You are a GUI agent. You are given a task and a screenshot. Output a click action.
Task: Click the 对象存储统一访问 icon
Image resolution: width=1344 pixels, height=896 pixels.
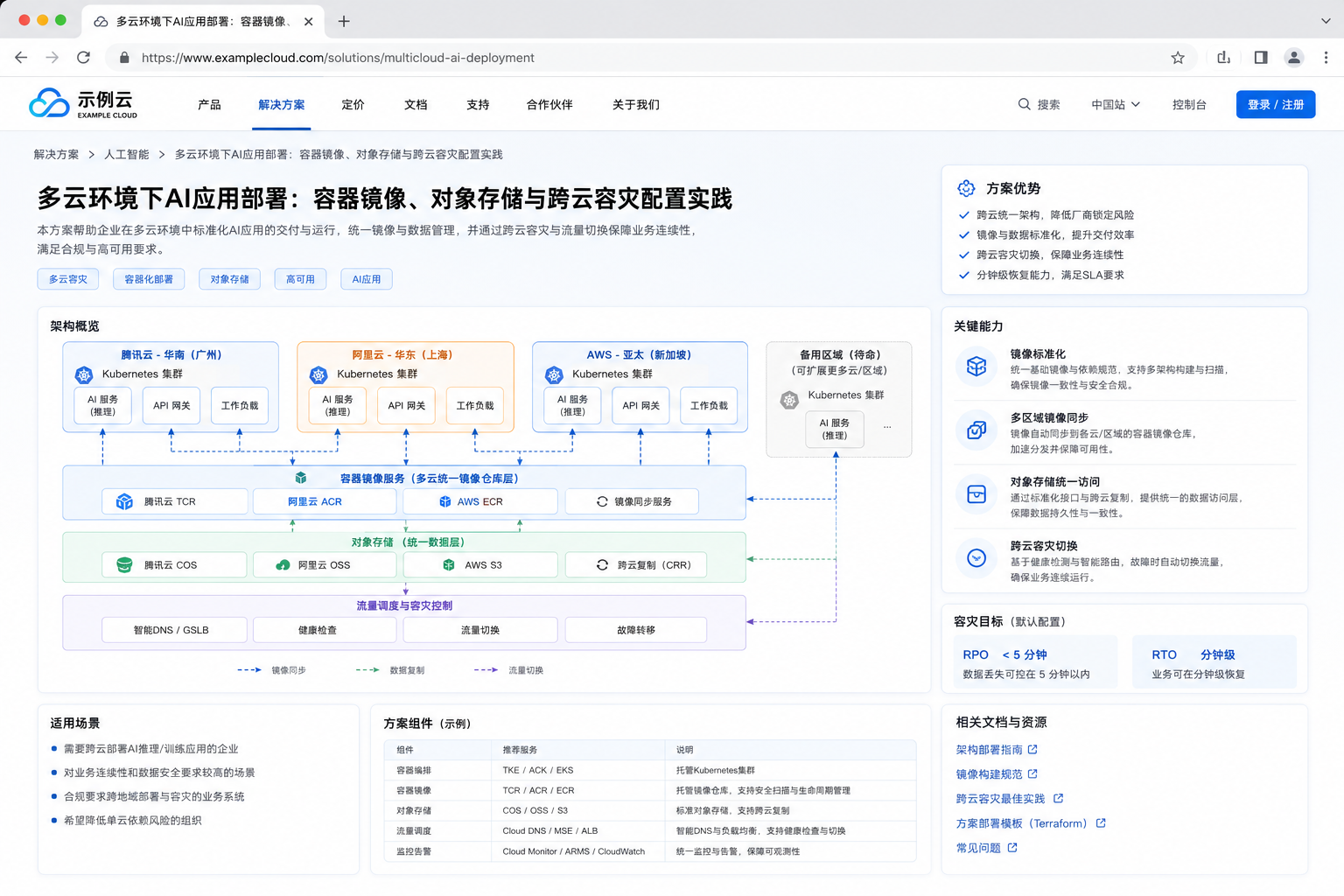(976, 494)
